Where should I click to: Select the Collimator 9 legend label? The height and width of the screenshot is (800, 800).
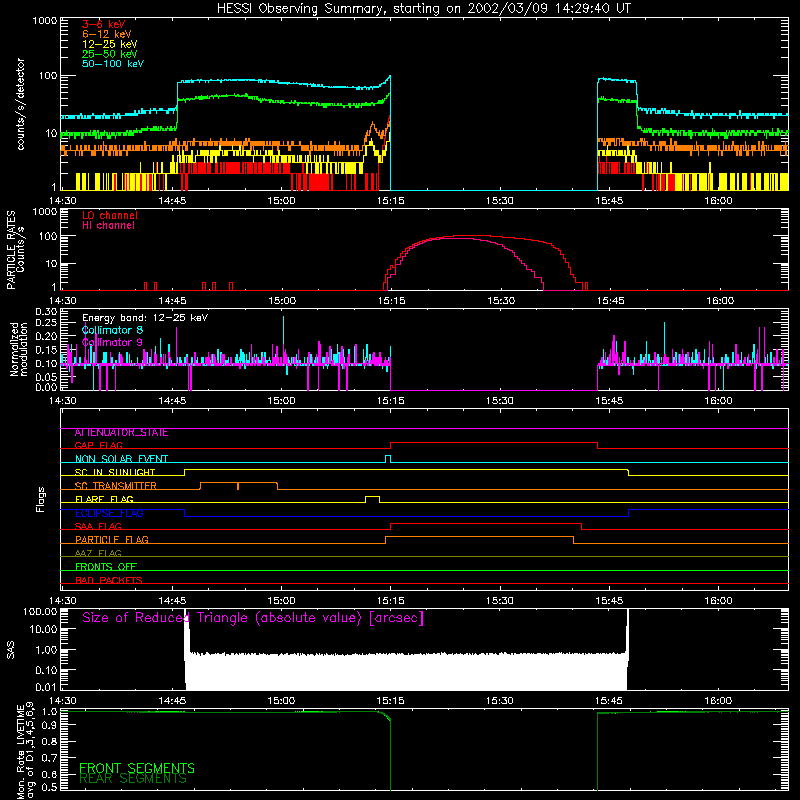click(x=112, y=342)
